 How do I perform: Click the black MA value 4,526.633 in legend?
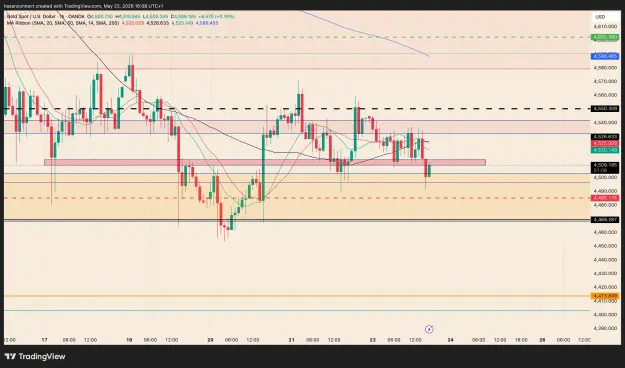pyautogui.click(x=157, y=23)
